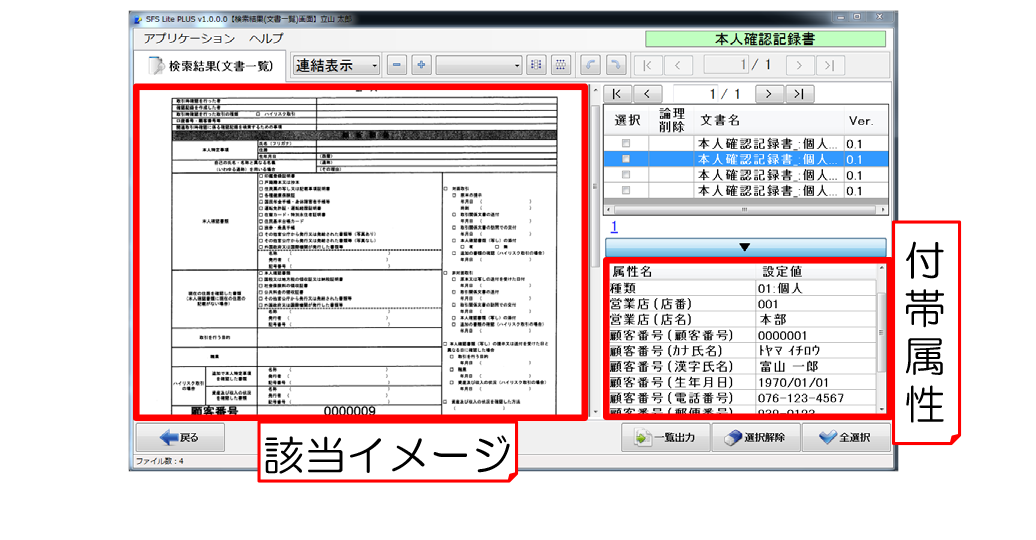
Task: Click left arrow of document list scrollbar
Action: point(609,210)
